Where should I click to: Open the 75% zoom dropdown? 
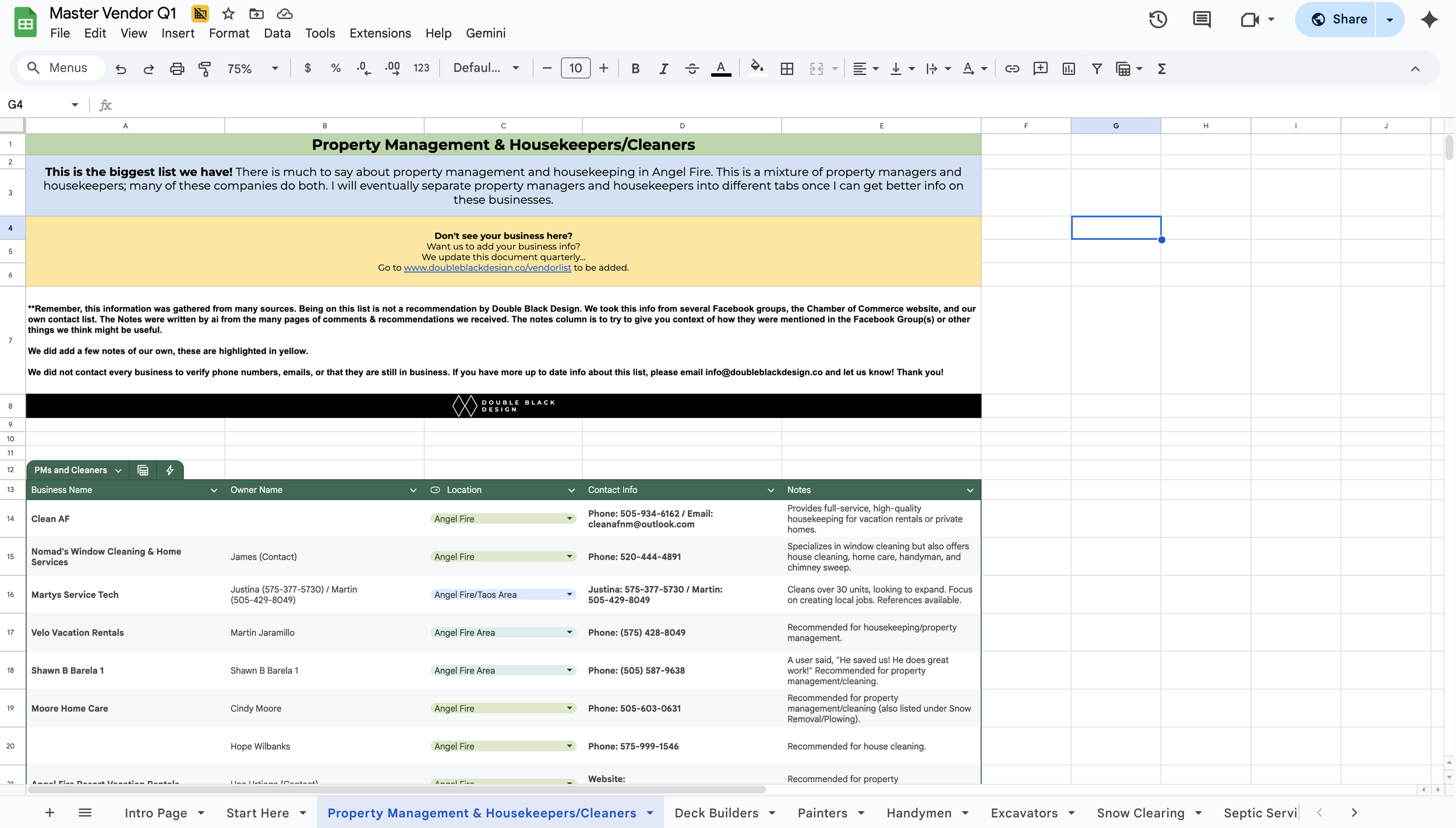(x=252, y=69)
